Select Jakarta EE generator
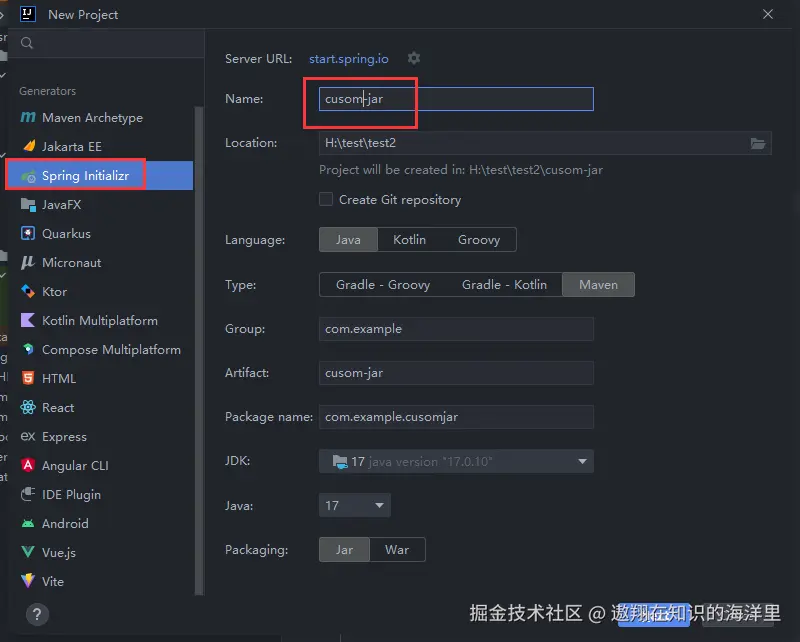Viewport: 800px width, 642px height. point(72,146)
